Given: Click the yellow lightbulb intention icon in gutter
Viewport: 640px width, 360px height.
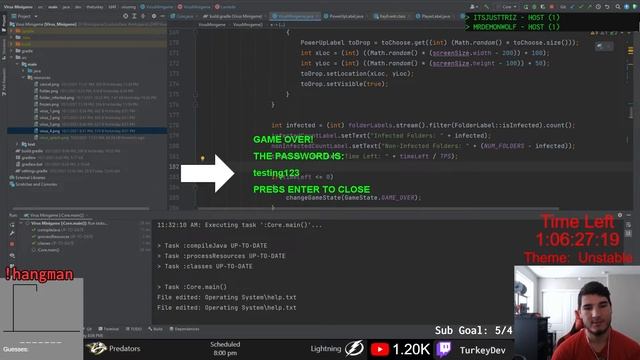Looking at the screenshot, I should [x=202, y=158].
